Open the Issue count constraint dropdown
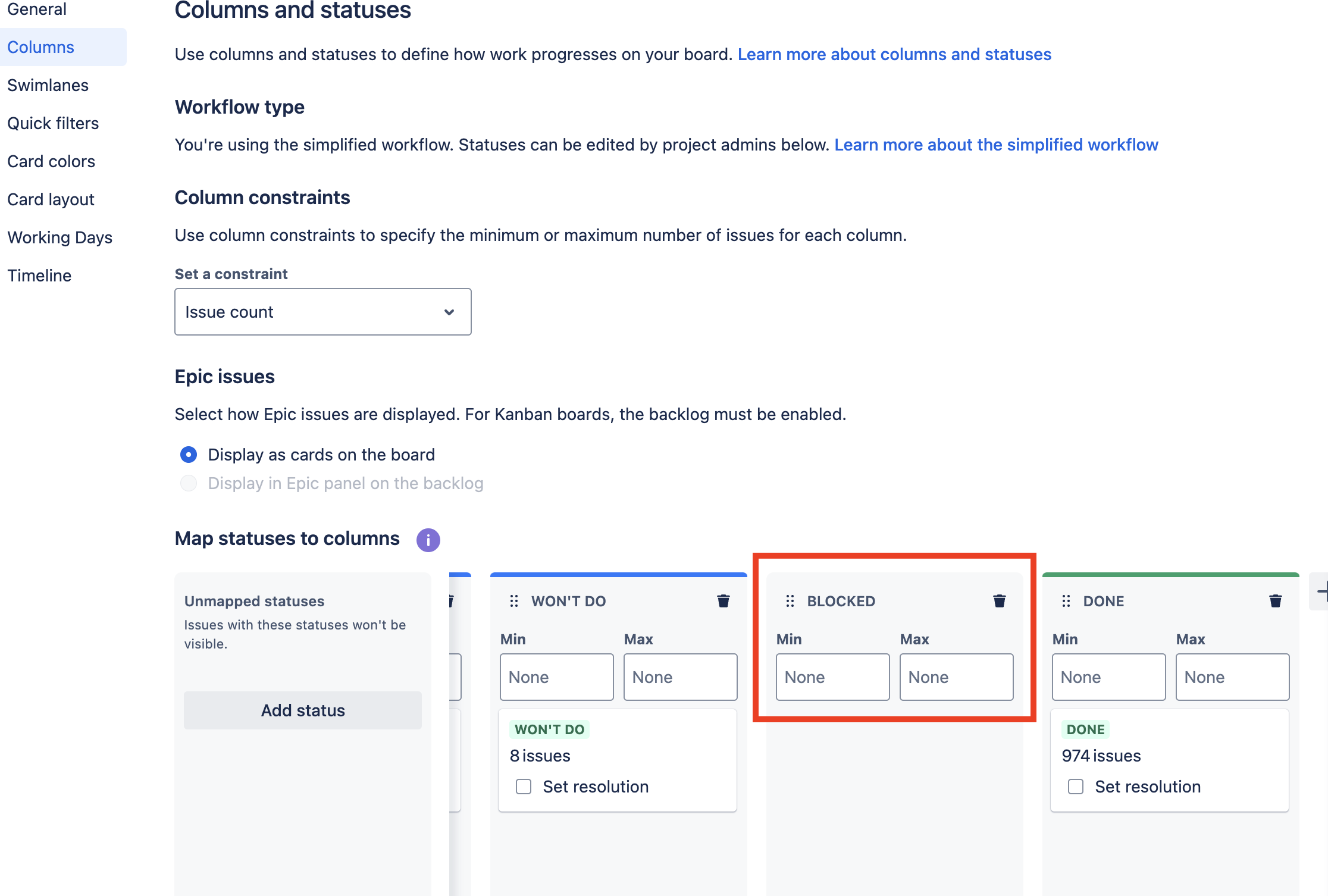The image size is (1328, 896). [x=322, y=312]
